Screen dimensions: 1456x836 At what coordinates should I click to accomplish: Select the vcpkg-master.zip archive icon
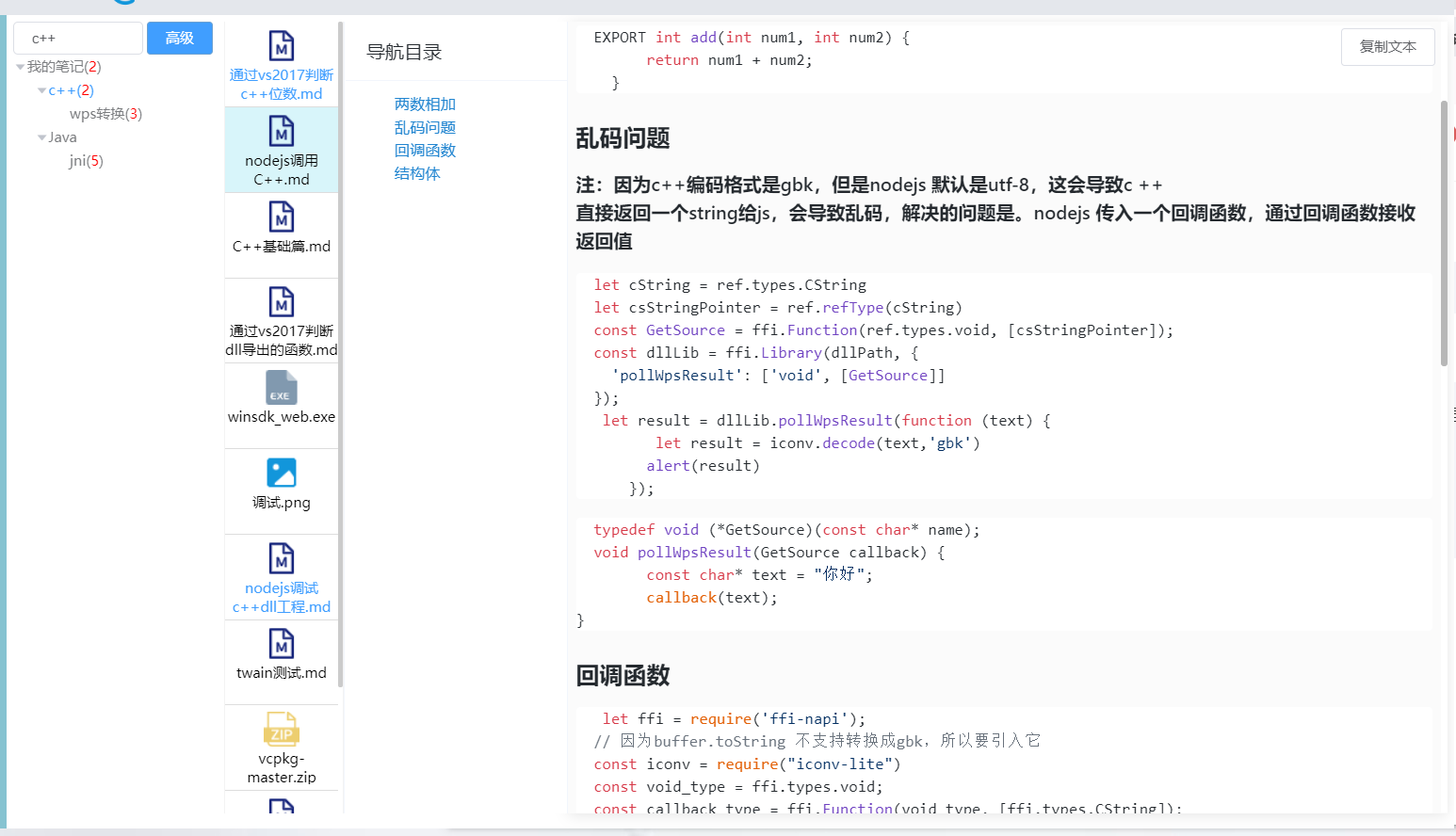[282, 730]
